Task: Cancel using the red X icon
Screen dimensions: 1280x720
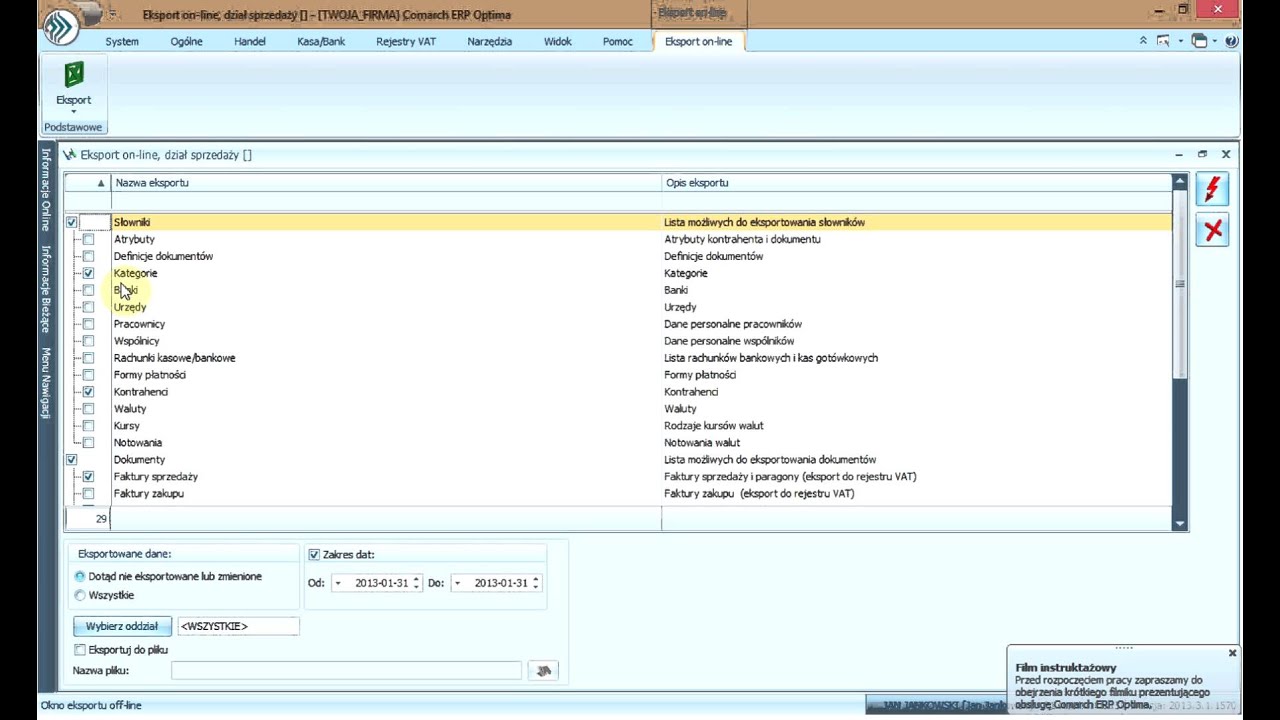Action: tap(1213, 231)
